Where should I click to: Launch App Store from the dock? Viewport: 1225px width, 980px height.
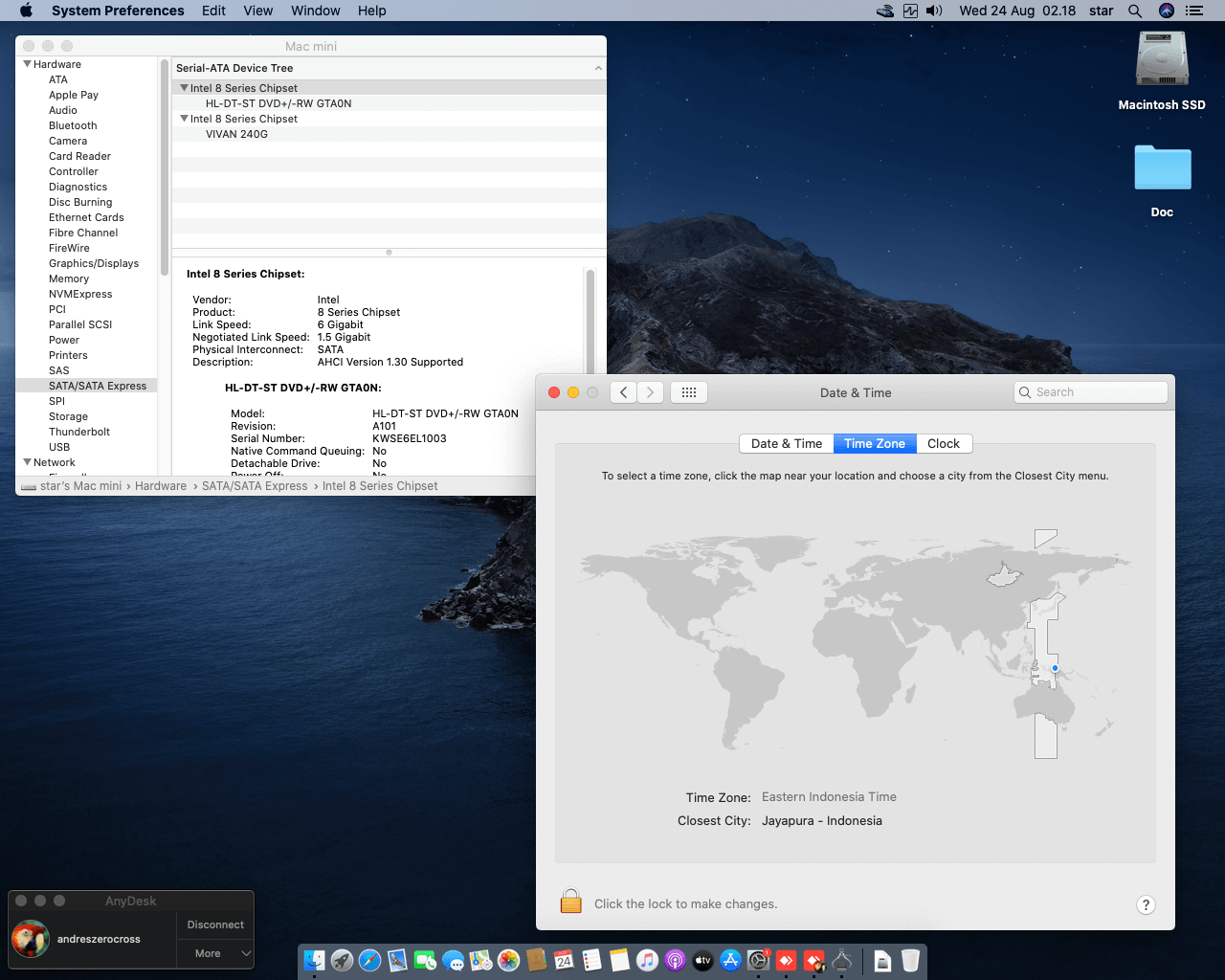pyautogui.click(x=731, y=960)
